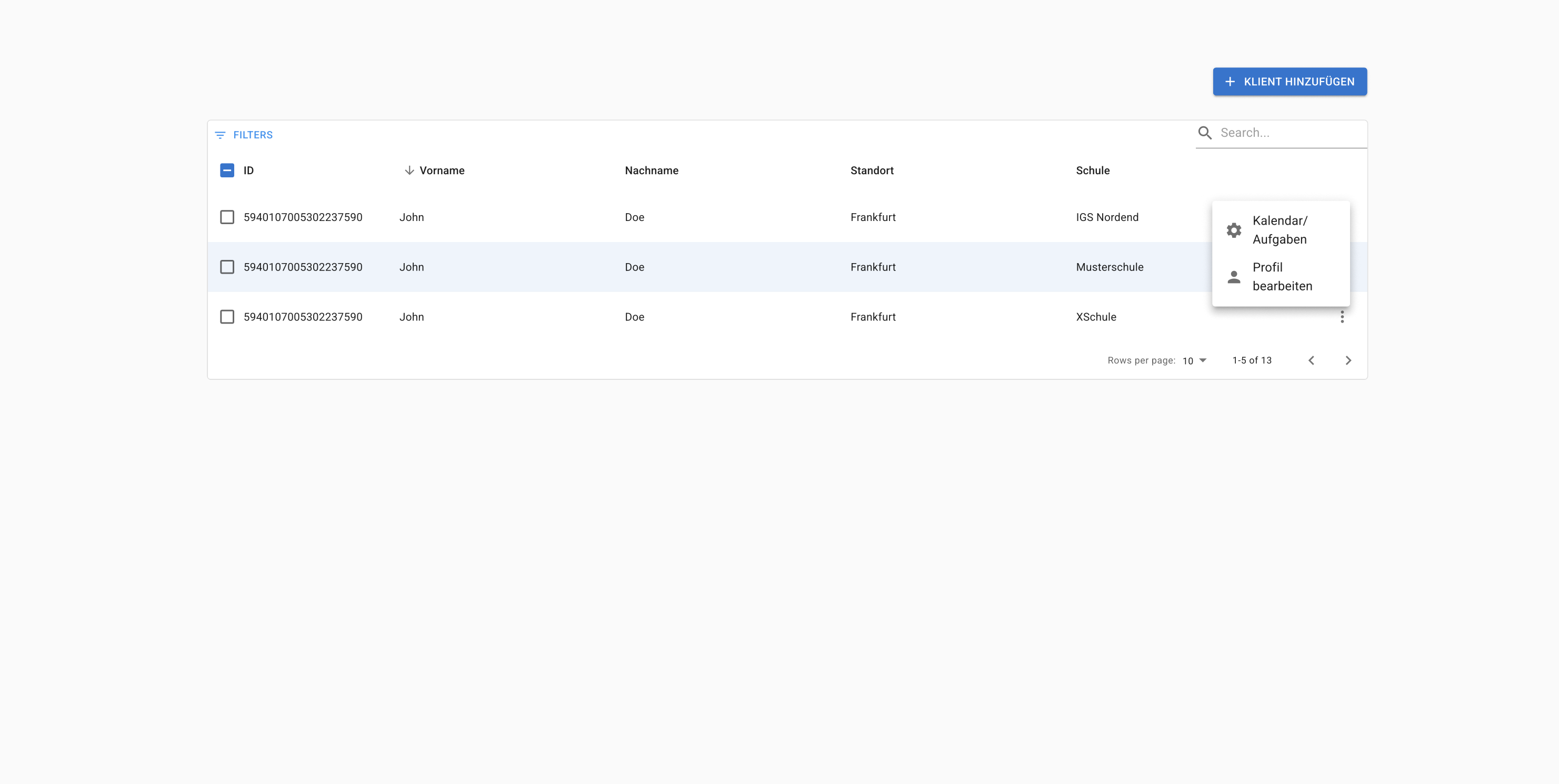1559x784 pixels.
Task: Click the filter lines icon
Action: [221, 135]
